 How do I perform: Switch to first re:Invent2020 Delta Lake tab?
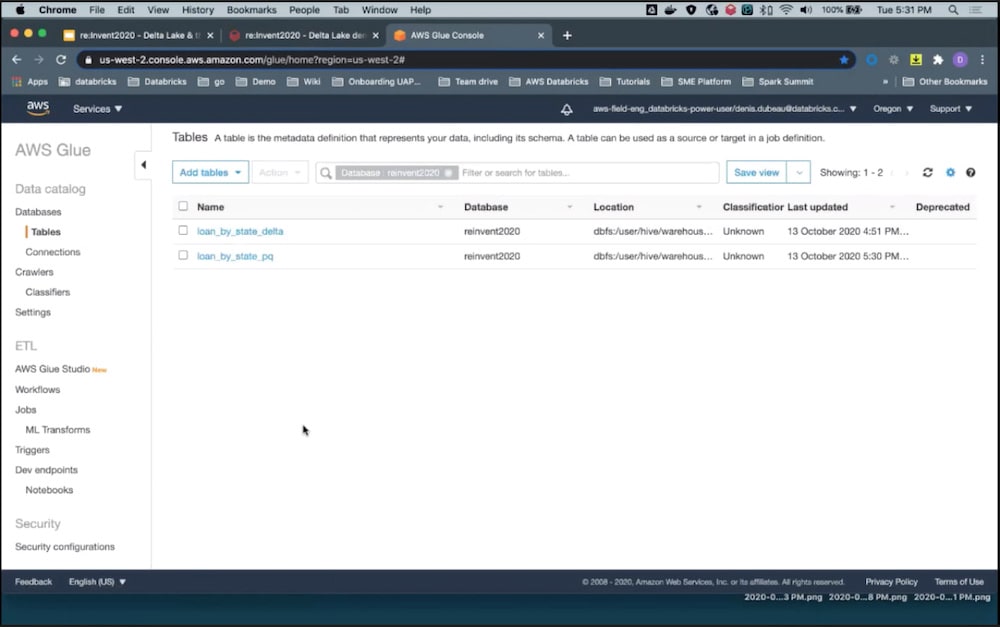coord(130,35)
